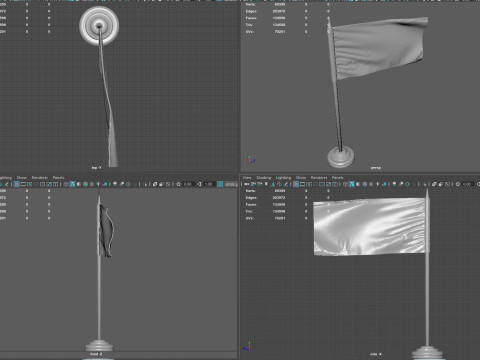
Task: Open Renderer menu in front view panel
Action: click(x=40, y=177)
